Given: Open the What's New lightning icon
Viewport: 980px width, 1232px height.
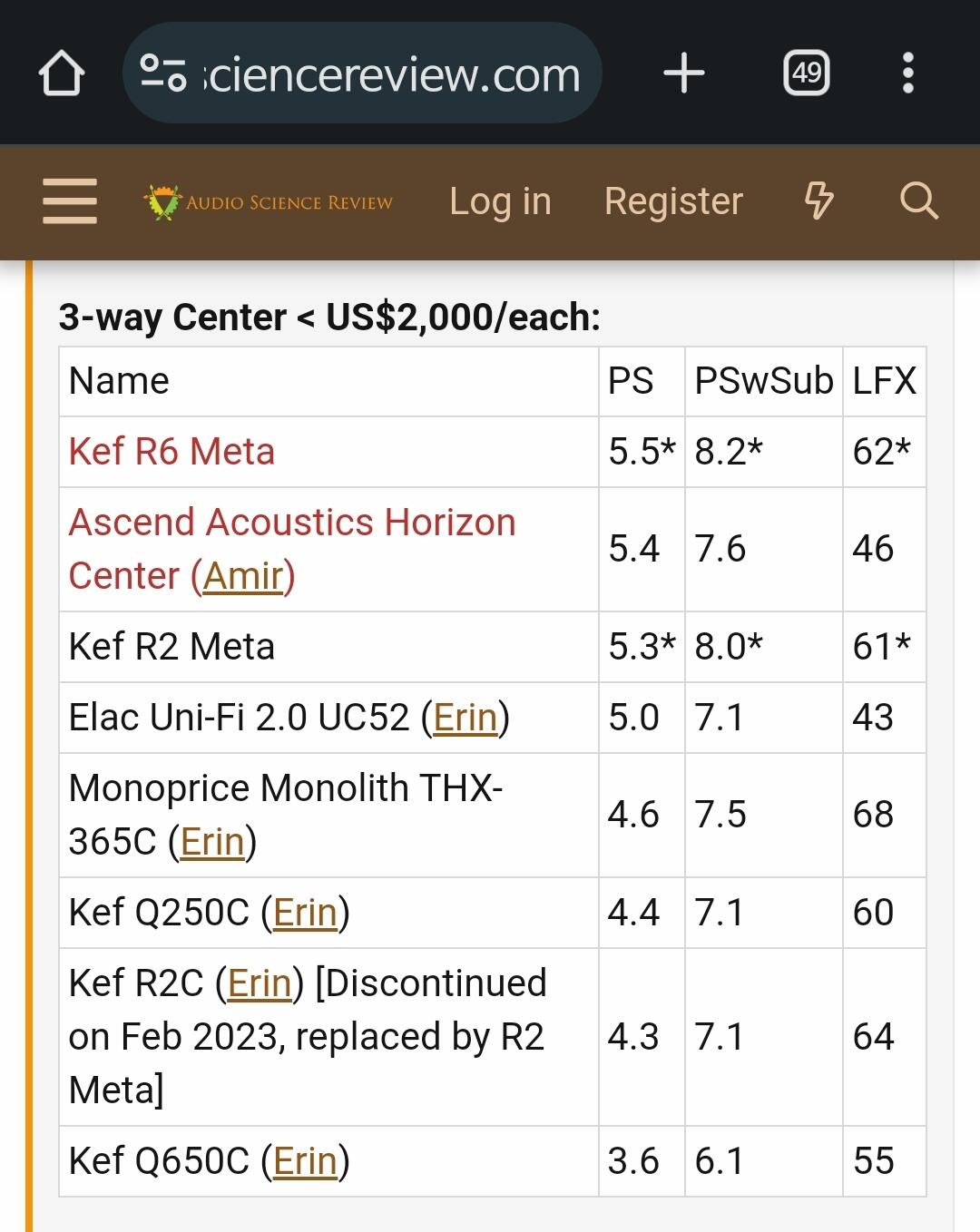Looking at the screenshot, I should tap(818, 201).
